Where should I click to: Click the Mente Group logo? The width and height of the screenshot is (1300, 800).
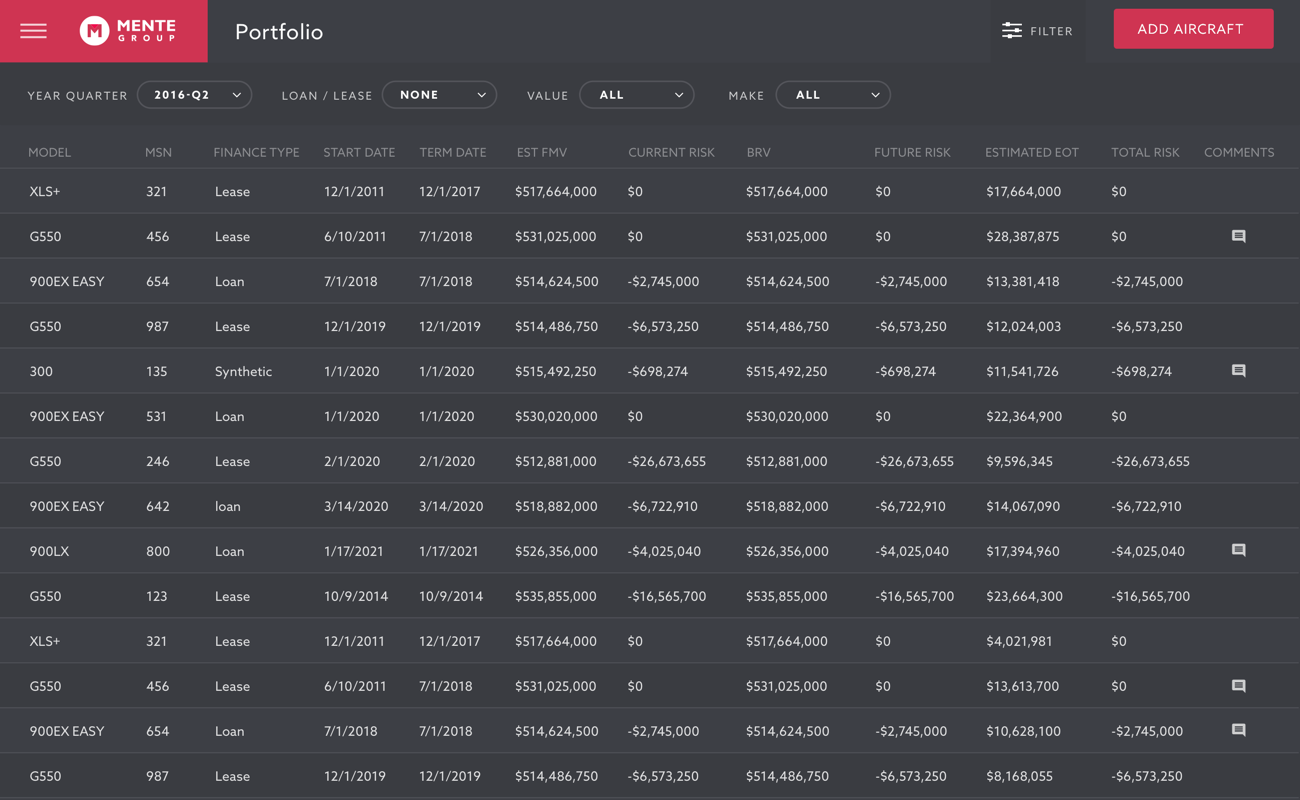point(128,31)
